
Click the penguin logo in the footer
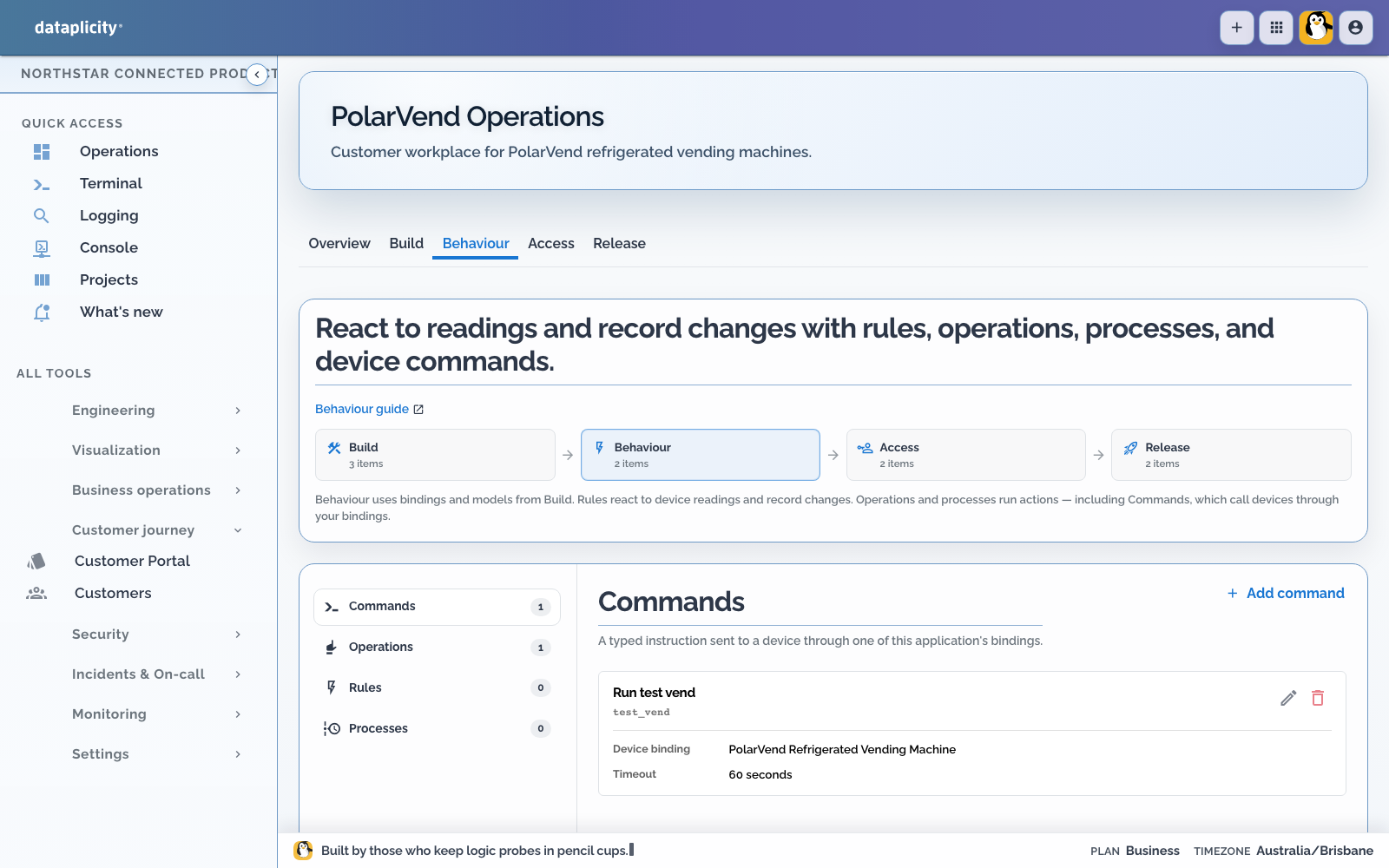click(x=303, y=851)
